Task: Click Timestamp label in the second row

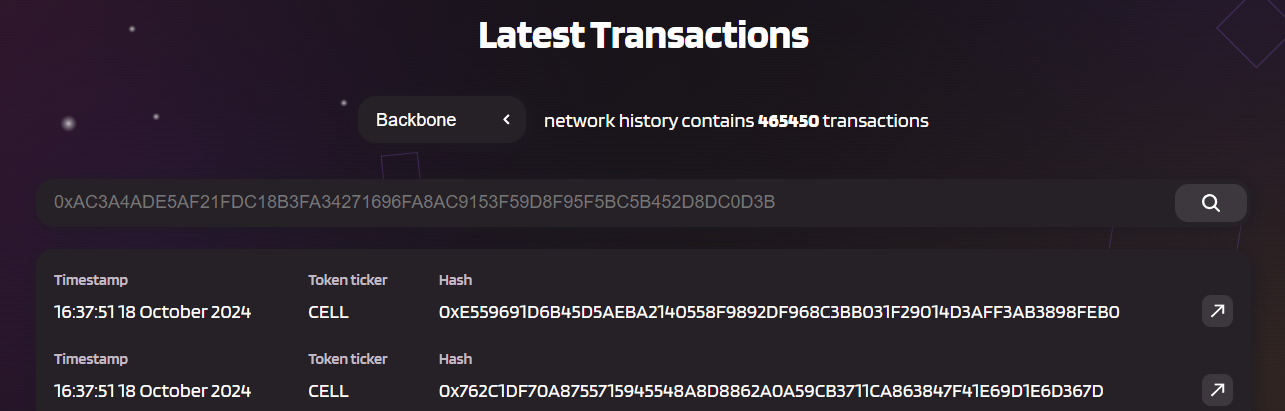Action: (x=91, y=359)
